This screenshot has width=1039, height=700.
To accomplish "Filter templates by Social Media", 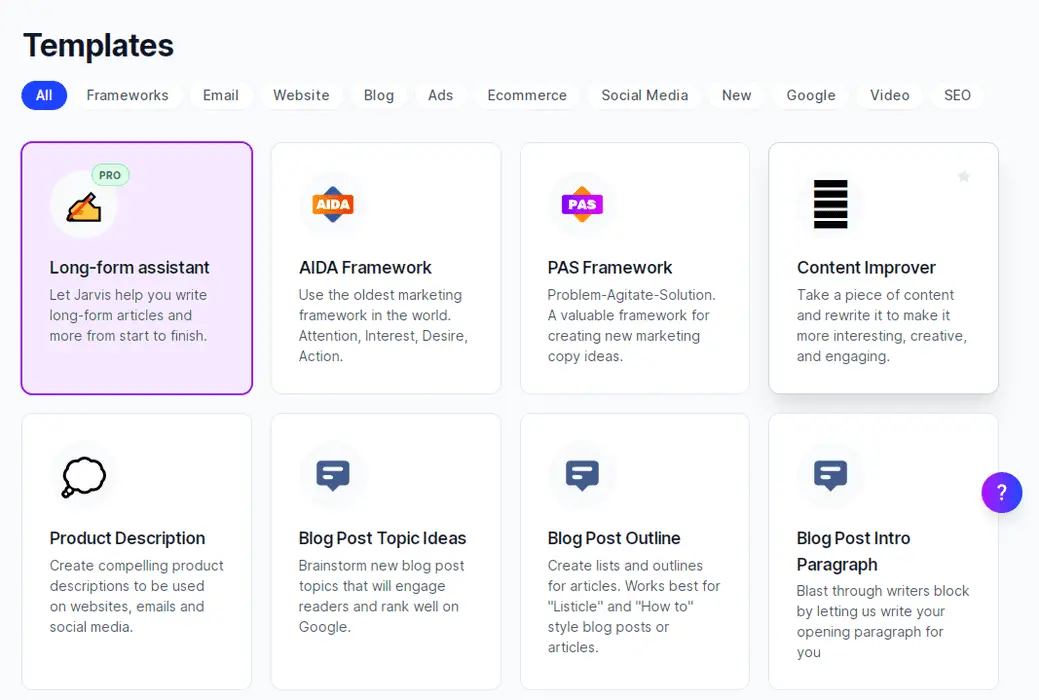I will [645, 95].
